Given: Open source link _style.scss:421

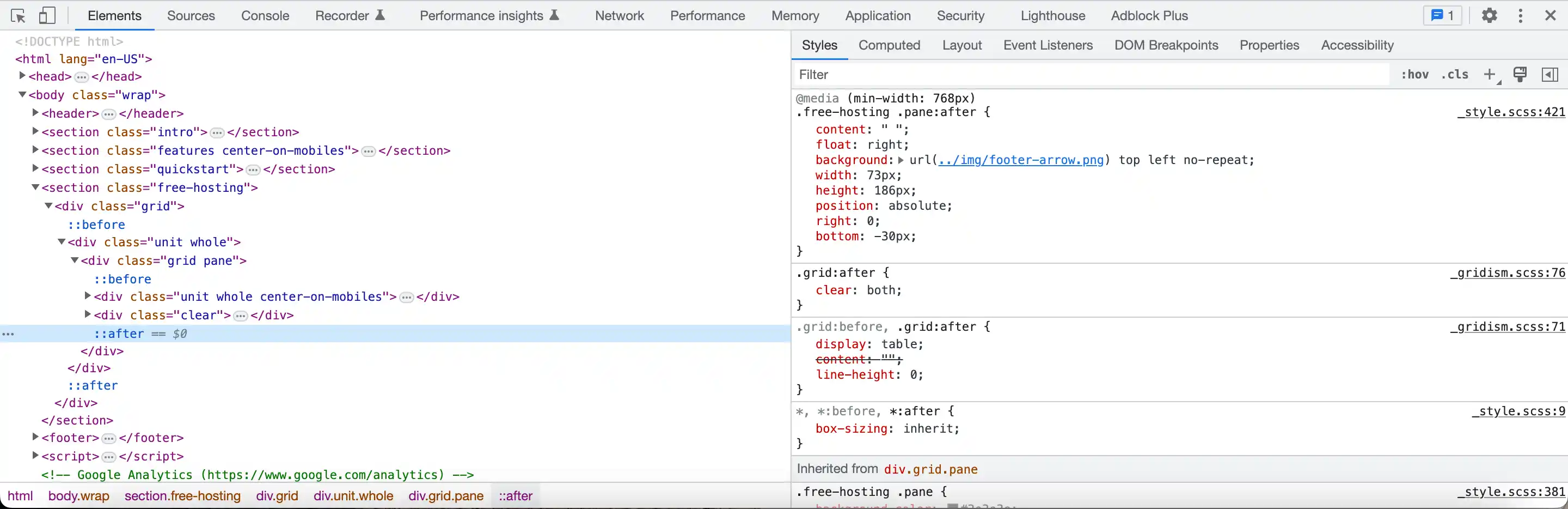Looking at the screenshot, I should point(1511,112).
